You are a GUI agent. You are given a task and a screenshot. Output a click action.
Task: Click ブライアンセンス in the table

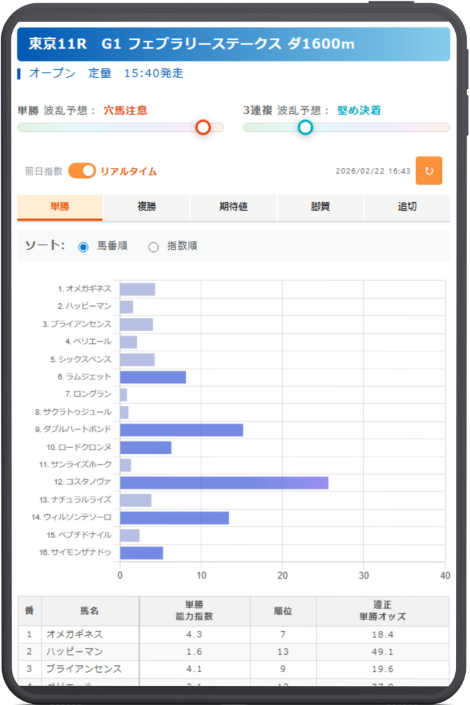click(x=84, y=669)
